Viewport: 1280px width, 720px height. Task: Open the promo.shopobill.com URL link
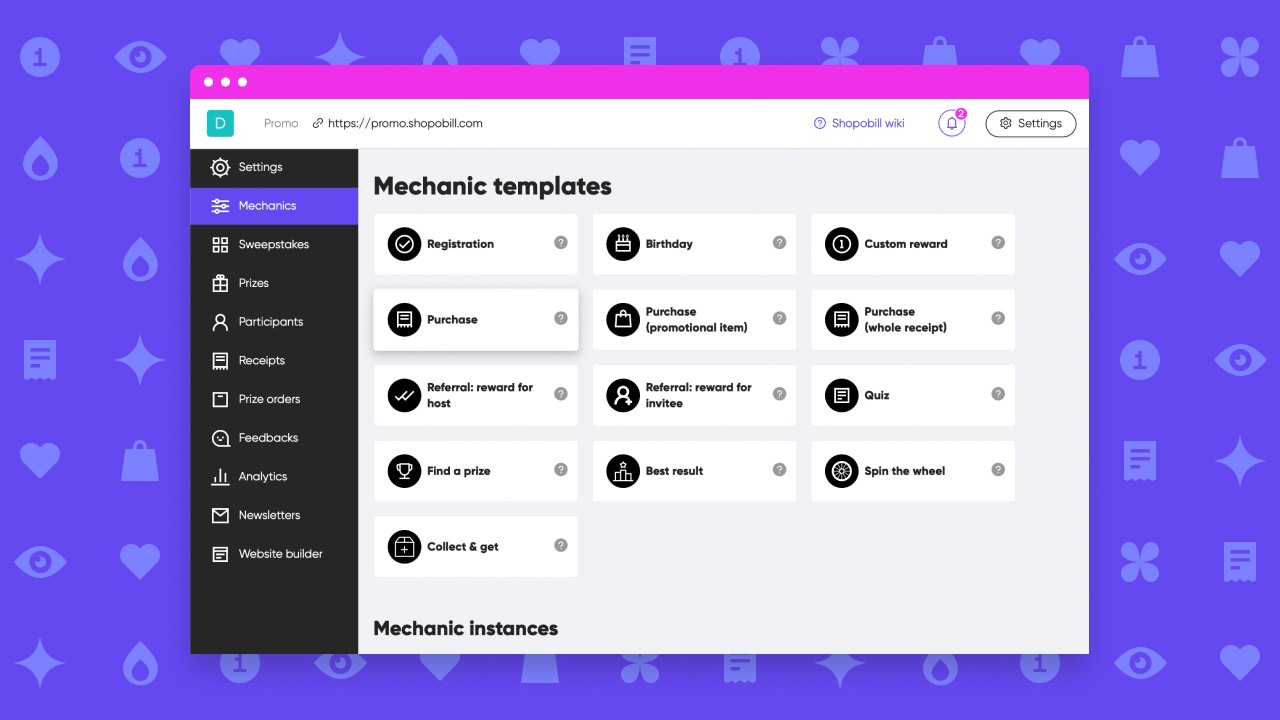pyautogui.click(x=398, y=124)
